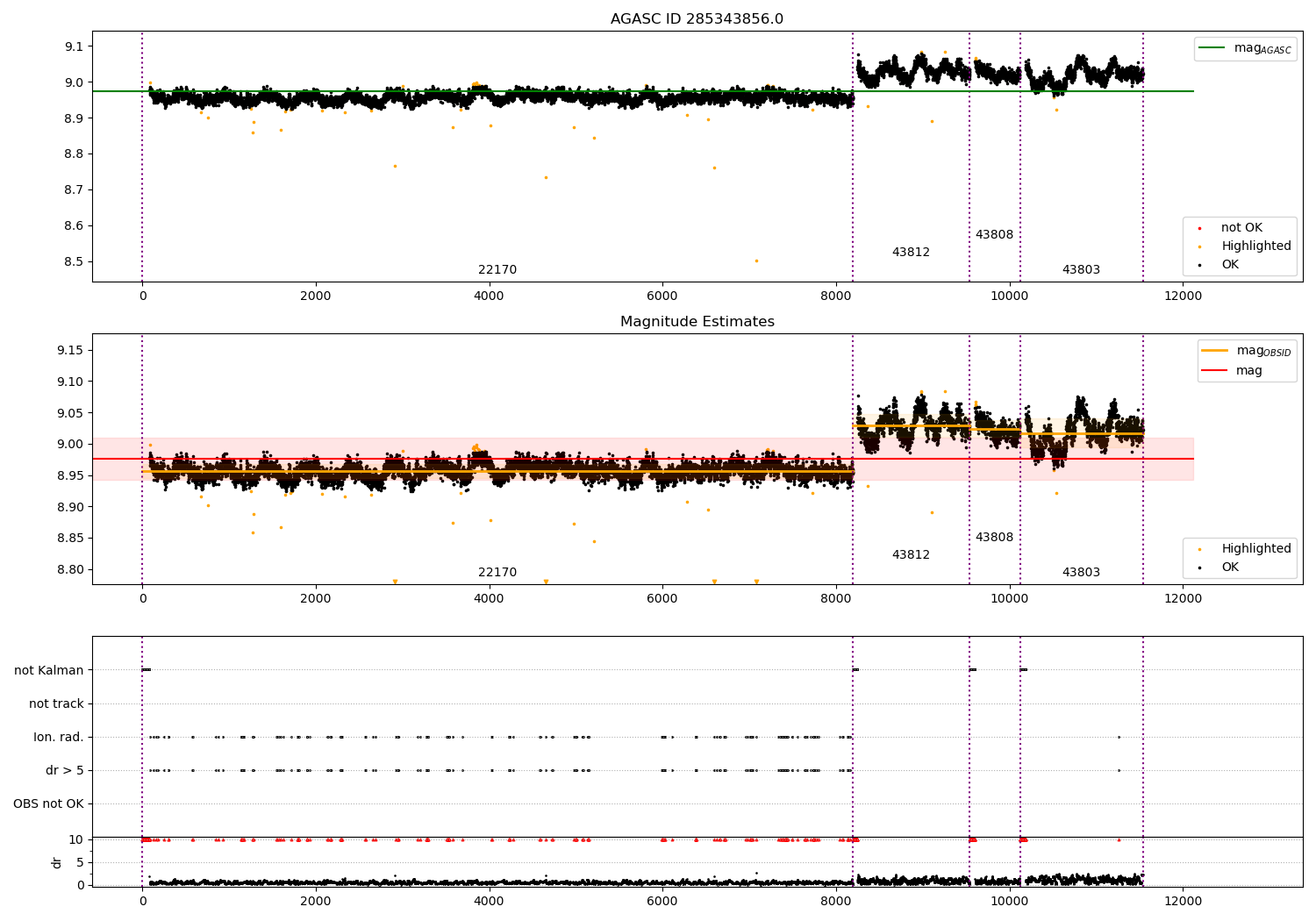
Task: Click x-axis tick '12000' under the bottom plot
Action: tap(1183, 901)
